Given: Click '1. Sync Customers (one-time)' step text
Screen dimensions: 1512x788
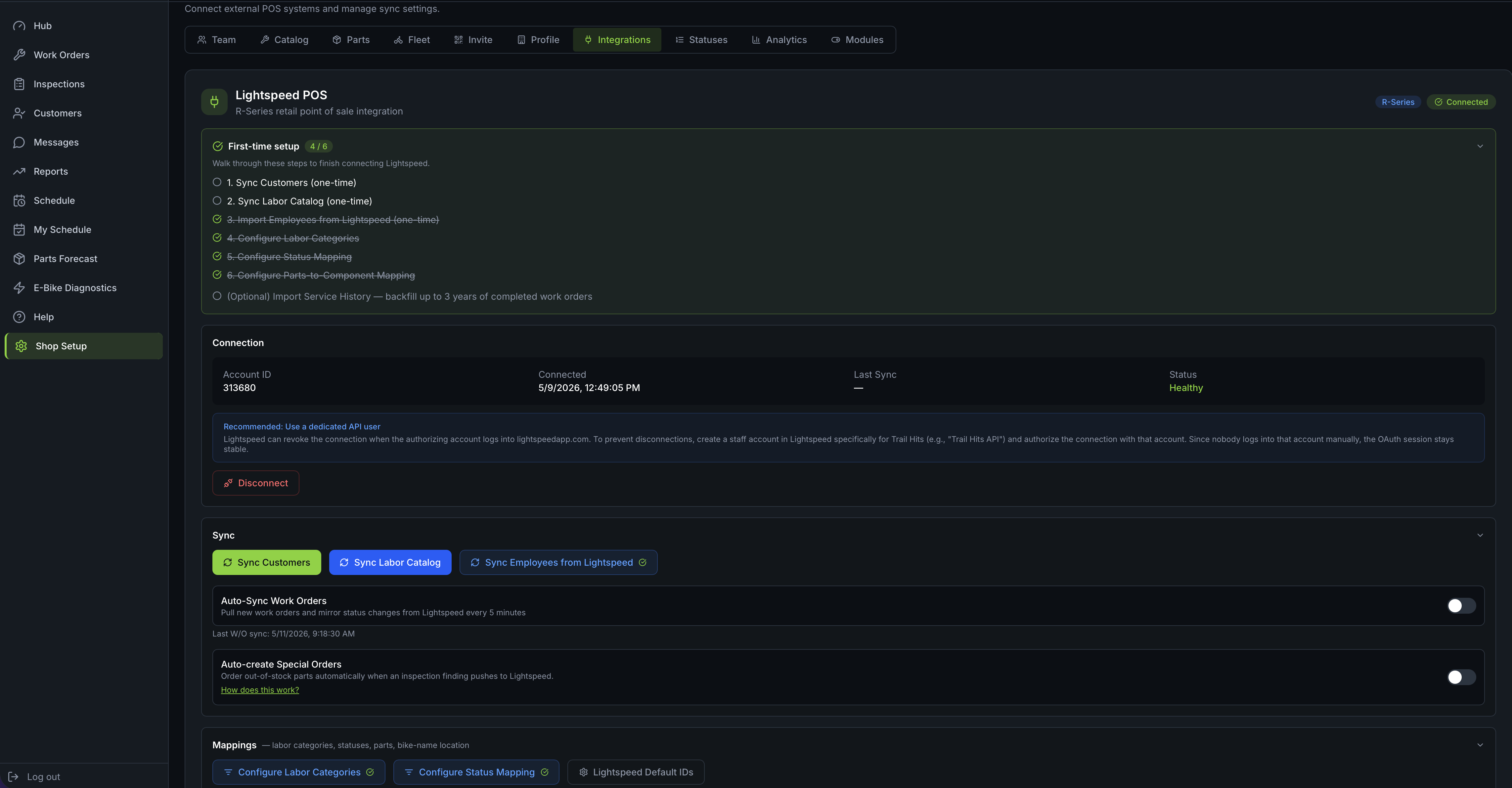Looking at the screenshot, I should pyautogui.click(x=292, y=183).
